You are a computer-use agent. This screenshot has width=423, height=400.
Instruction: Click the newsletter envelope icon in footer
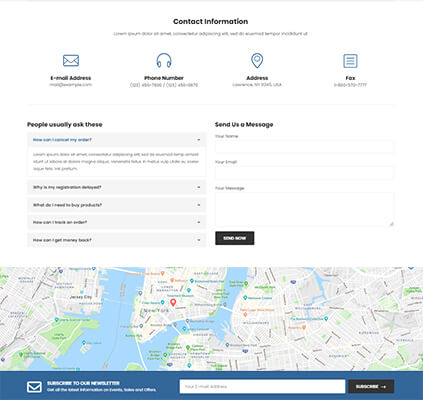pyautogui.click(x=34, y=387)
